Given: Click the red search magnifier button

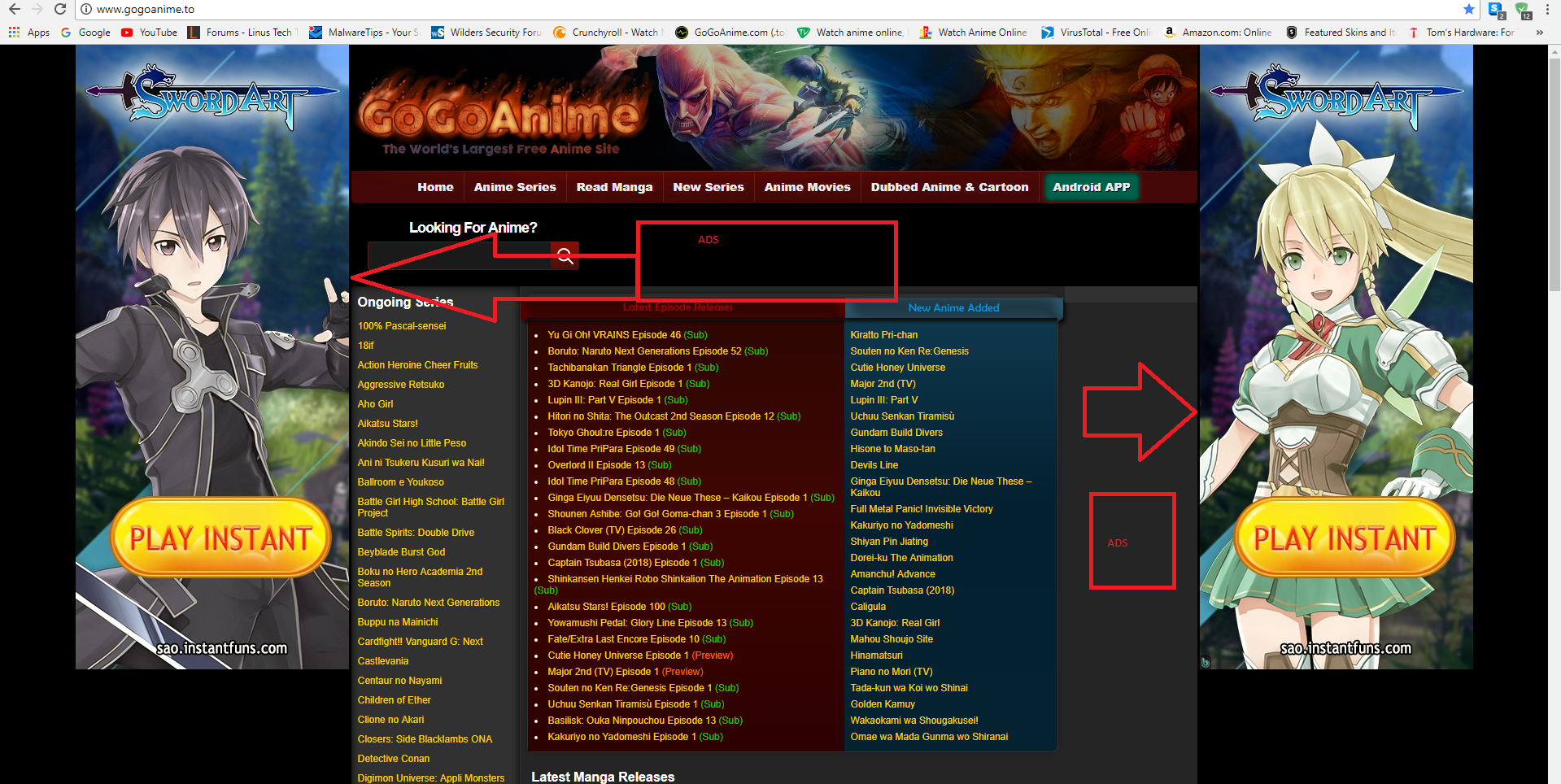Looking at the screenshot, I should point(565,256).
